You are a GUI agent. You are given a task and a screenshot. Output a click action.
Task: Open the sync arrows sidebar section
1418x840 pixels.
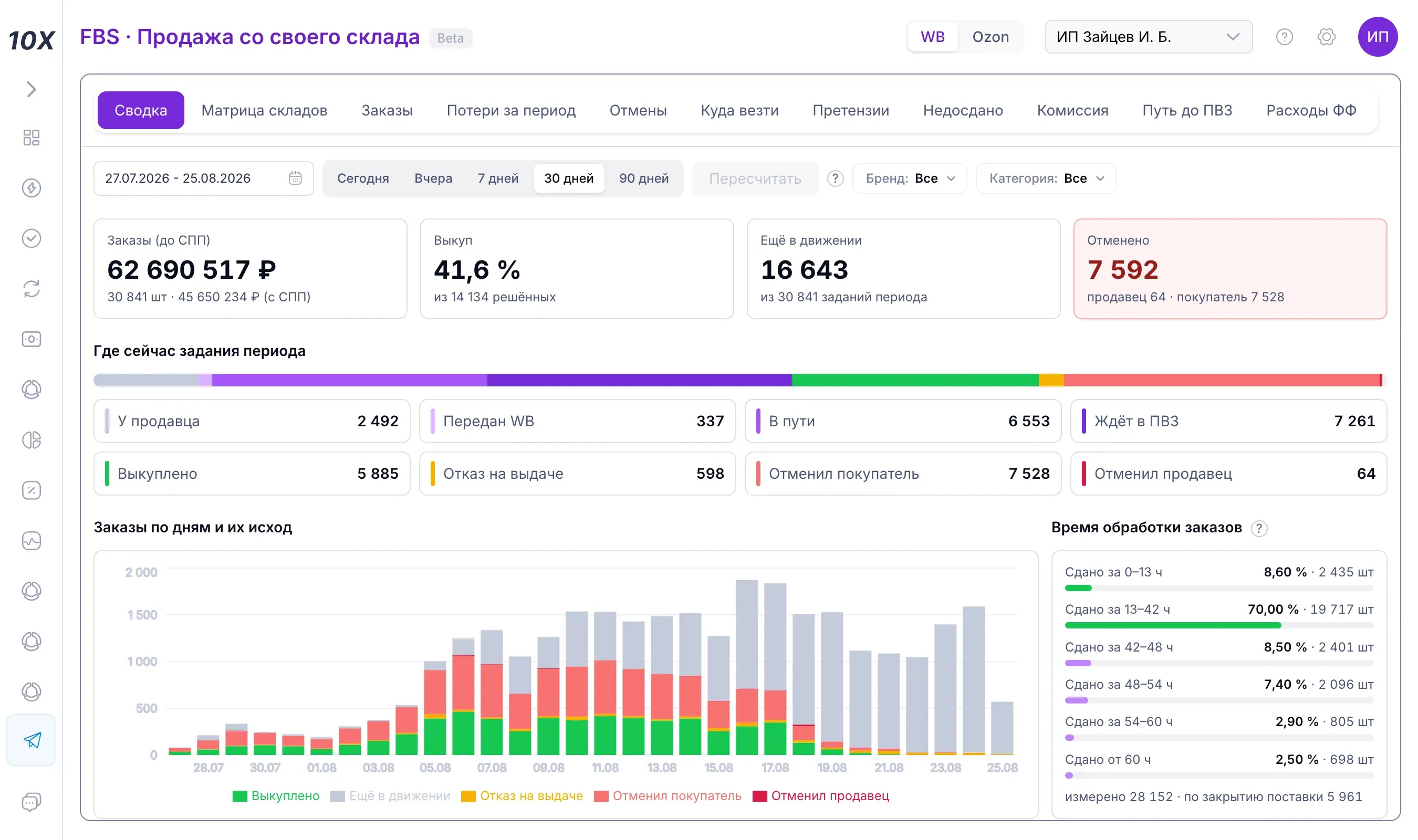point(31,289)
